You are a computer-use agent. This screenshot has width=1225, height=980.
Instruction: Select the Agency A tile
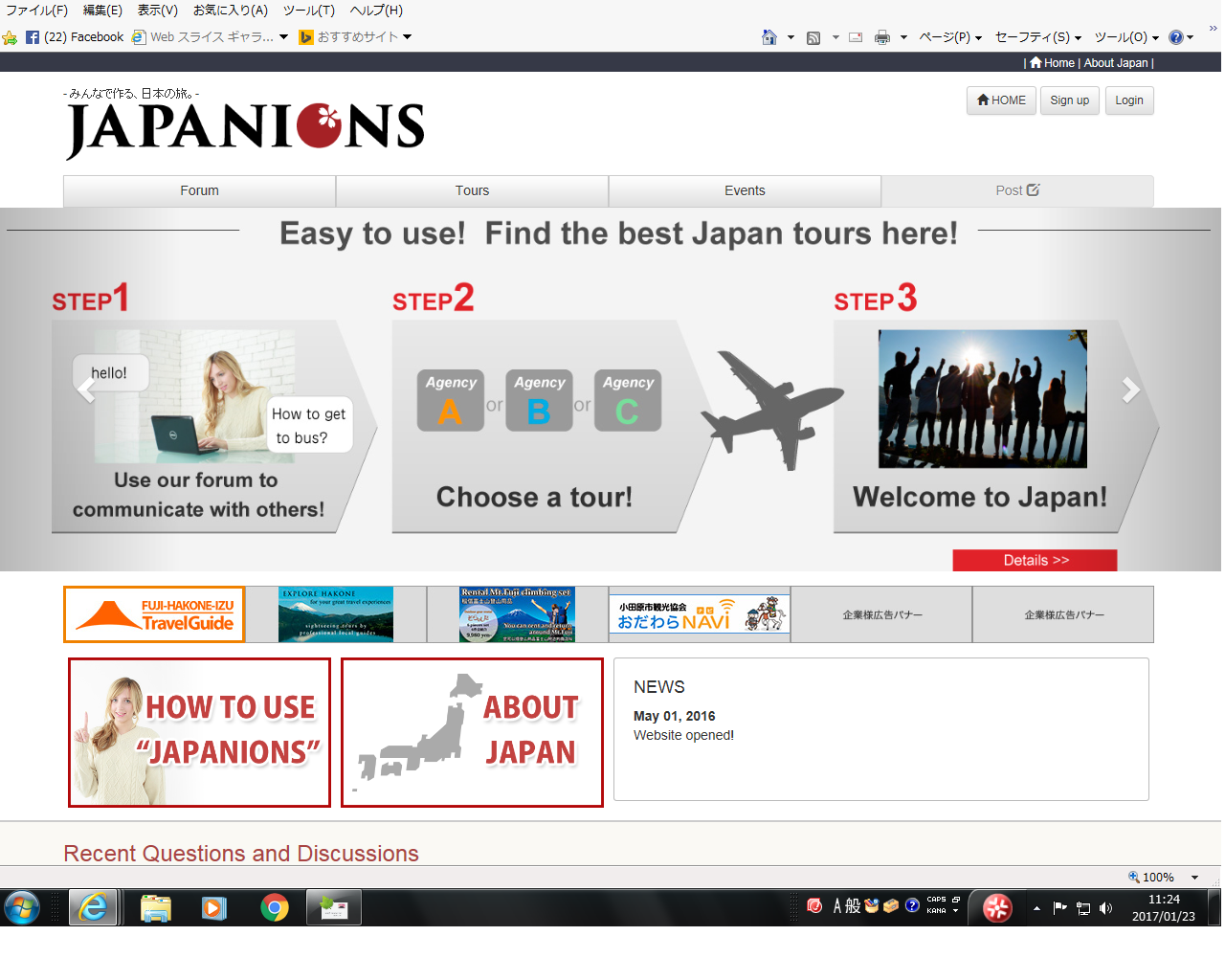(451, 401)
